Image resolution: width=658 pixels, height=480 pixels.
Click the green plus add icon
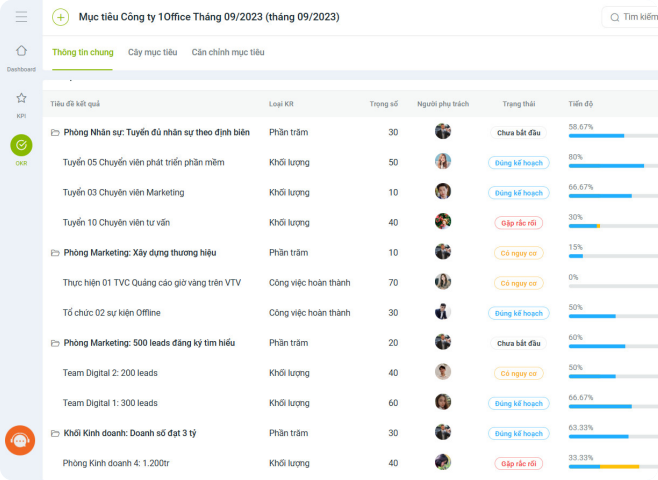click(x=60, y=17)
